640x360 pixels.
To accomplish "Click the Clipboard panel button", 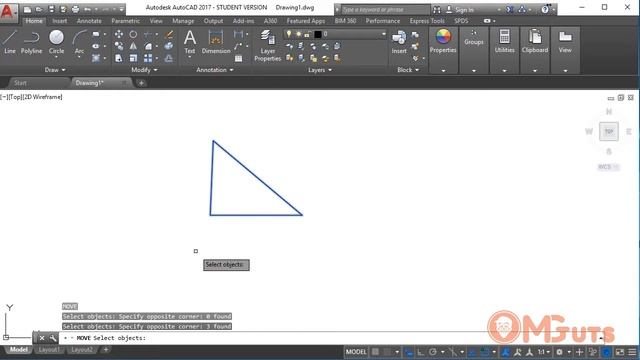I will tap(535, 42).
